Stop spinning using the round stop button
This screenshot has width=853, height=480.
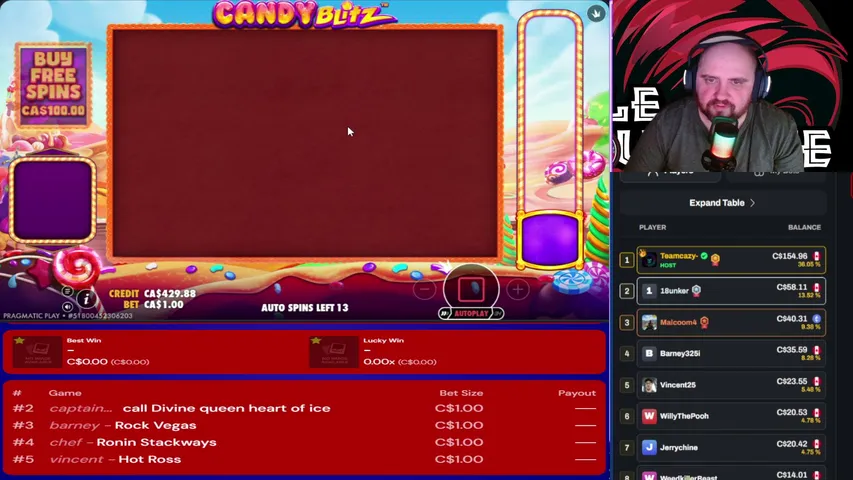coord(471,290)
